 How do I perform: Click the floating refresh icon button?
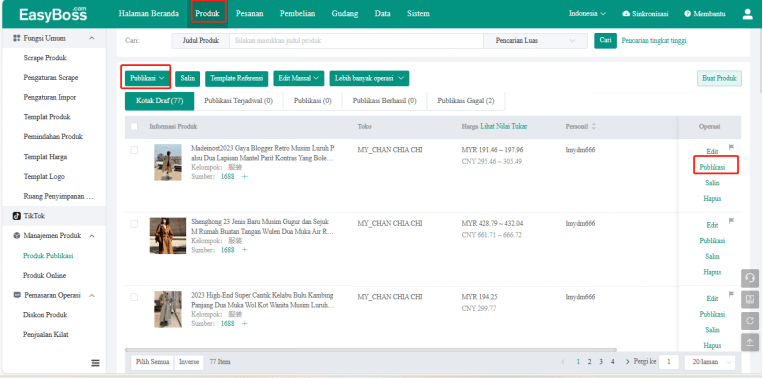(750, 321)
